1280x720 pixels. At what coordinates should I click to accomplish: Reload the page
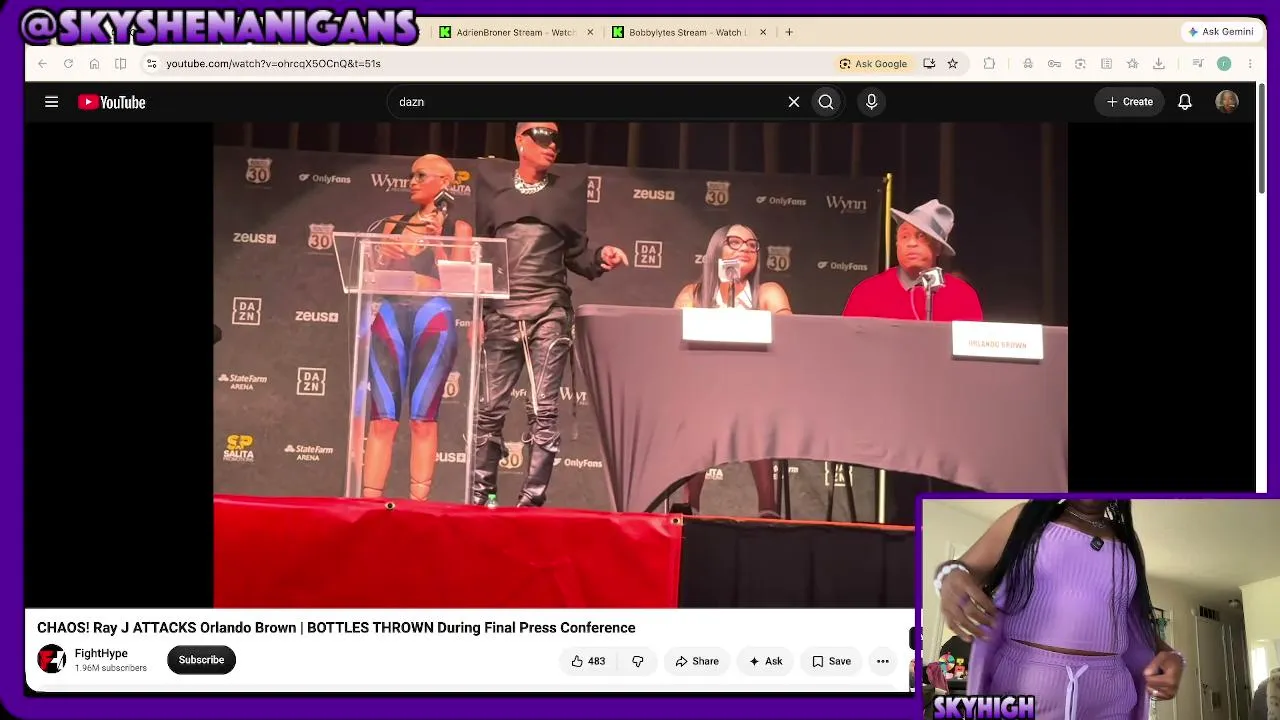pos(68,64)
